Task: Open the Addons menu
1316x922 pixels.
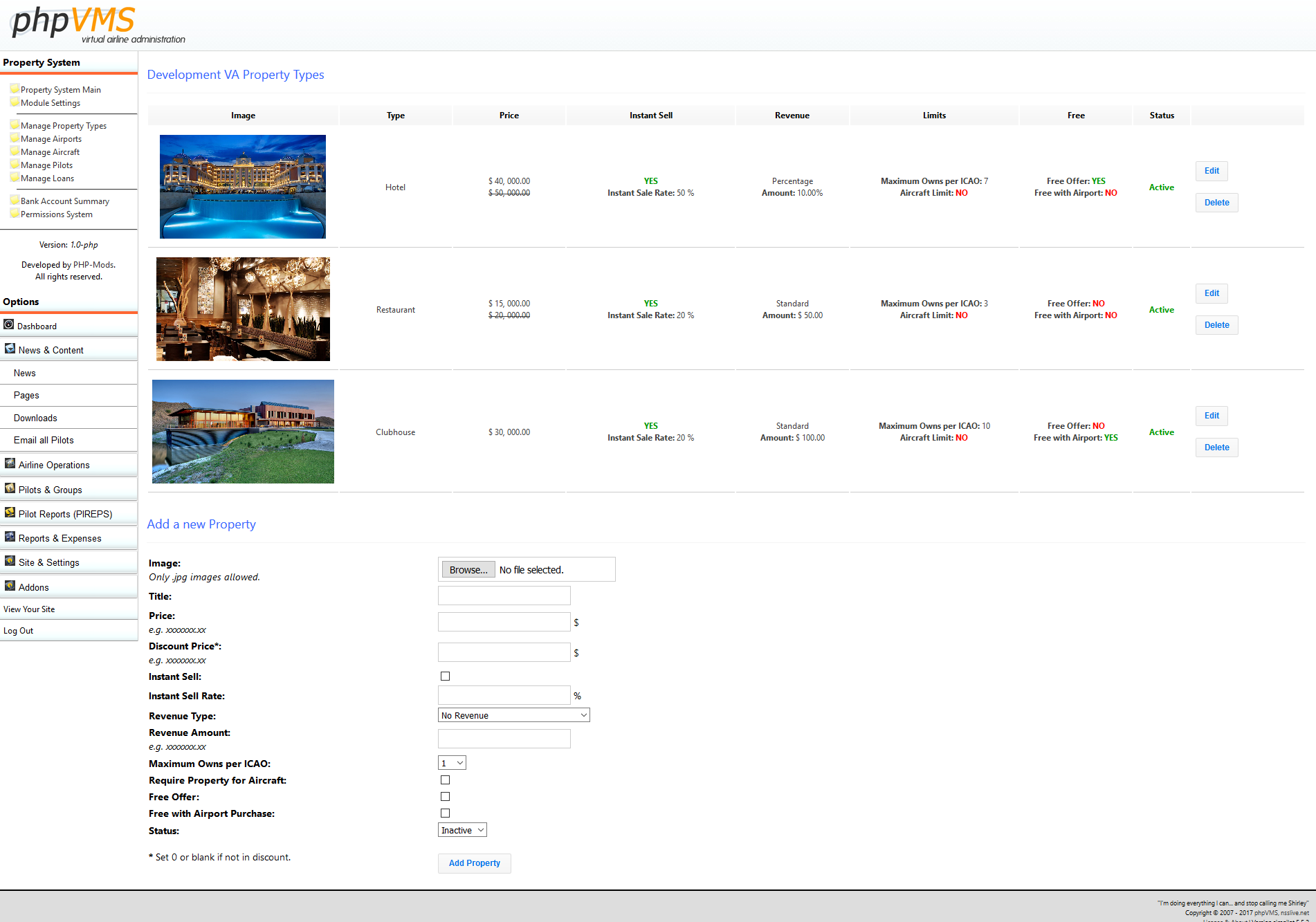Action: pyautogui.click(x=68, y=587)
